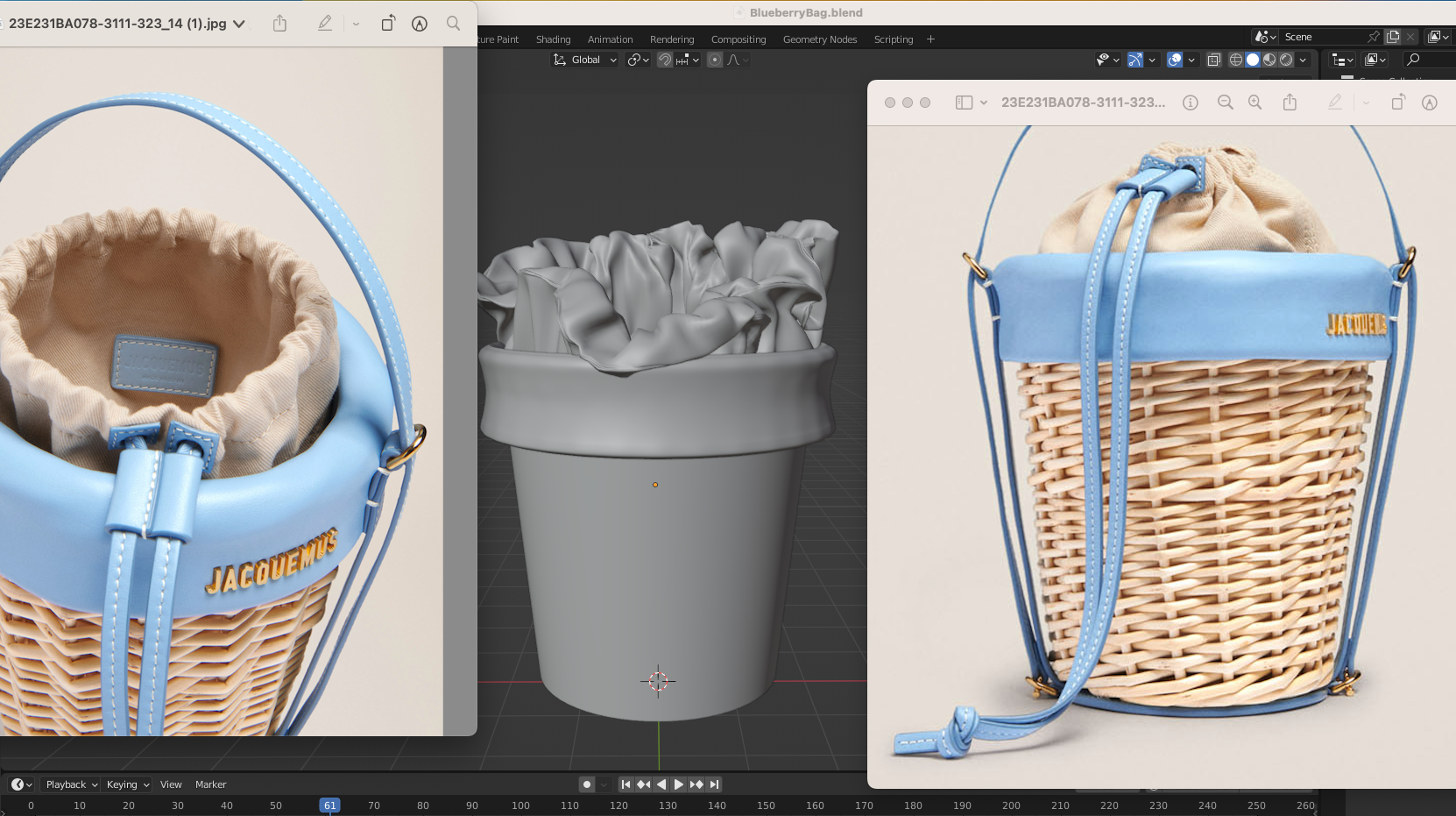The image size is (1456, 816).
Task: Jump to timeline start frame
Action: click(x=626, y=784)
